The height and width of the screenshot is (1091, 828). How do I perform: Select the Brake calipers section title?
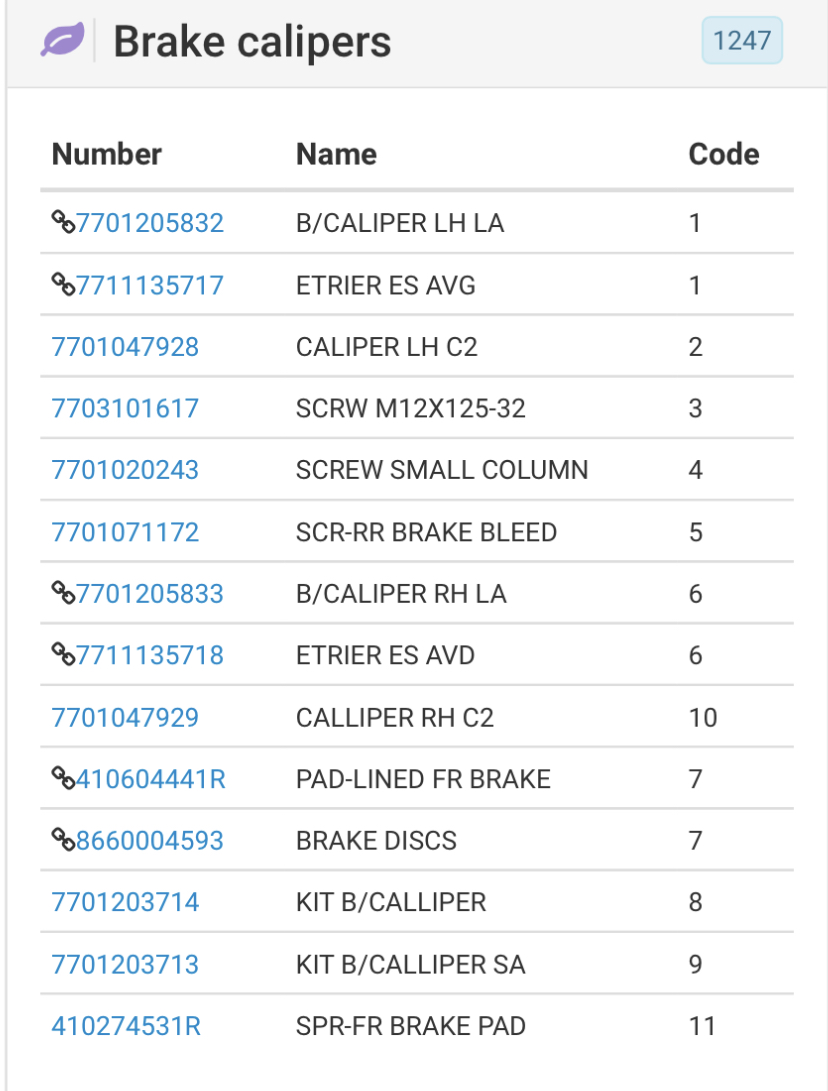click(x=252, y=41)
